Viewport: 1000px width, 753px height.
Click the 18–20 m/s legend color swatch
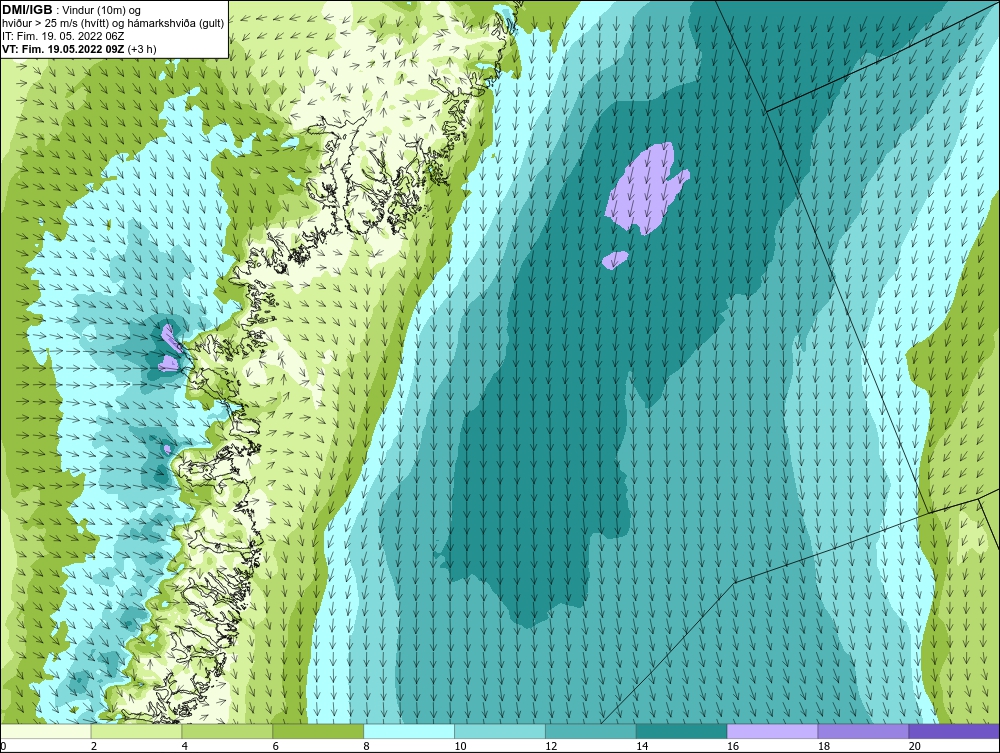tap(863, 731)
